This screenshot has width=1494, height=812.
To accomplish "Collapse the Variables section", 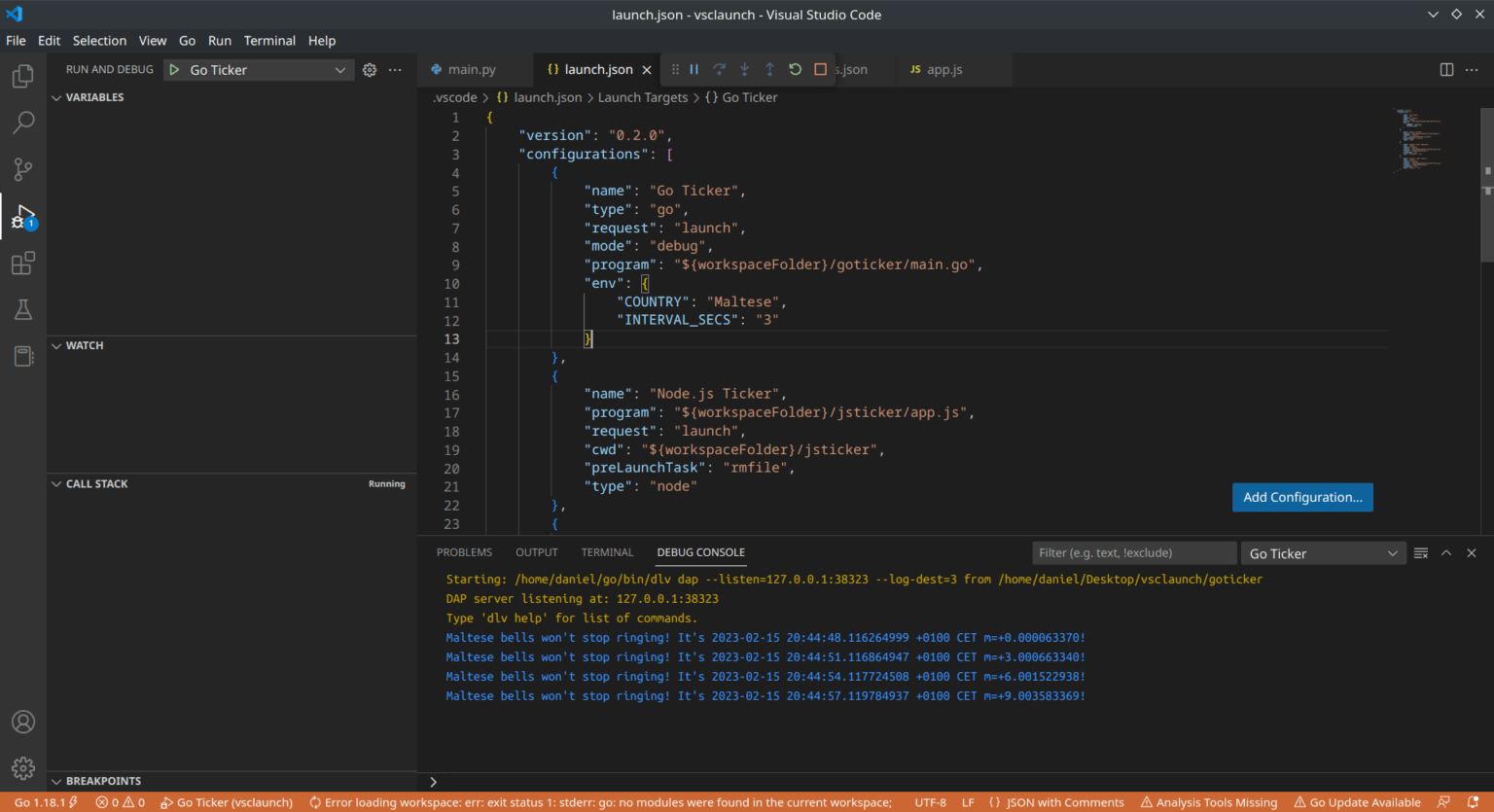I will 90,97.
